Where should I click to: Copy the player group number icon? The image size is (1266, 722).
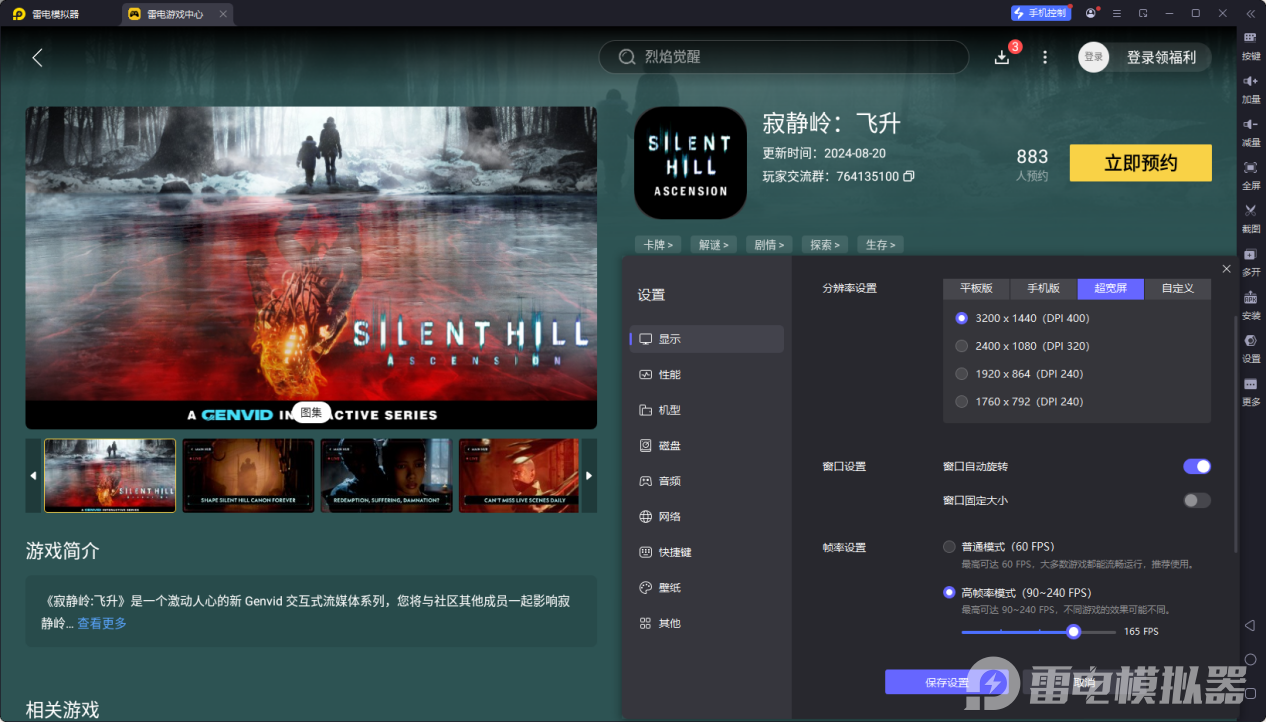909,177
